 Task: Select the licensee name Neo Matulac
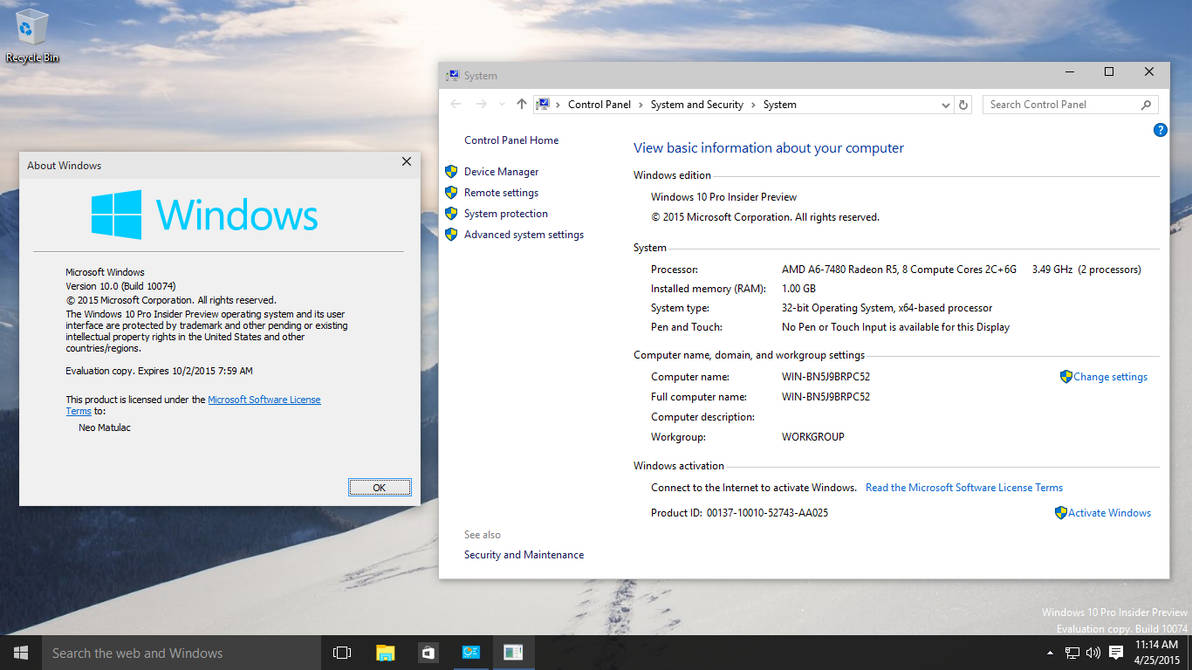(x=104, y=427)
